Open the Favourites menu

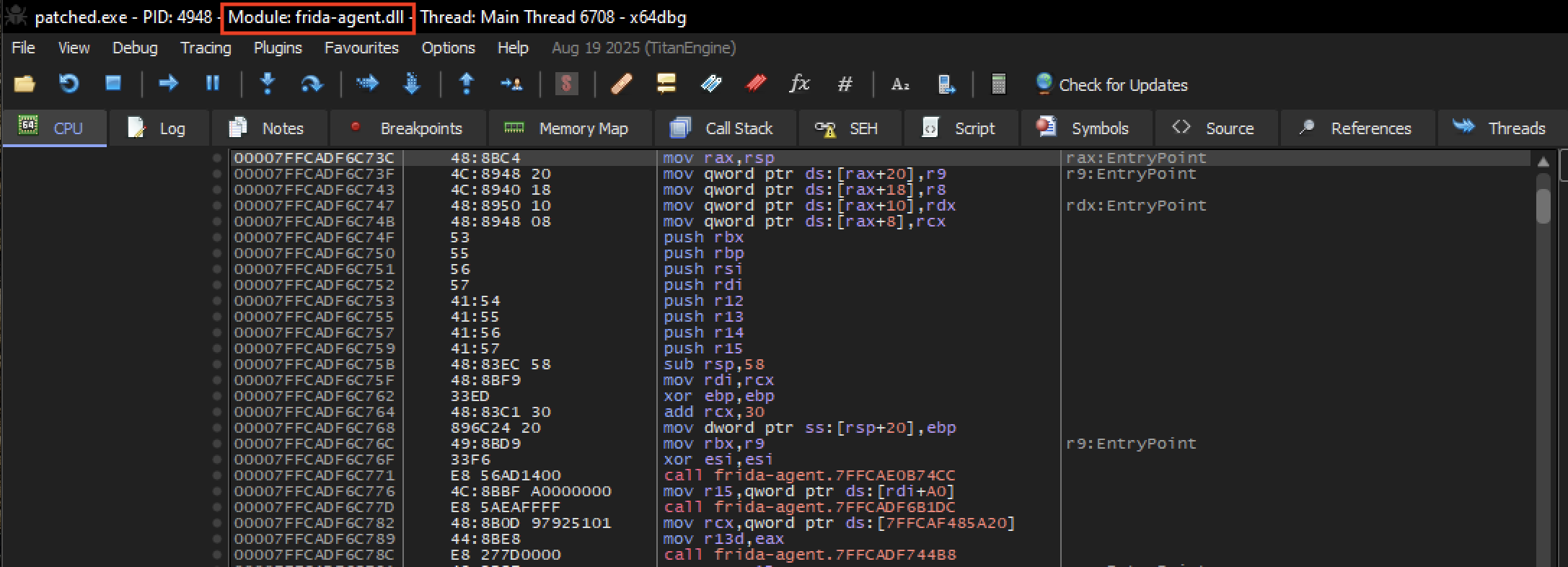(x=361, y=48)
